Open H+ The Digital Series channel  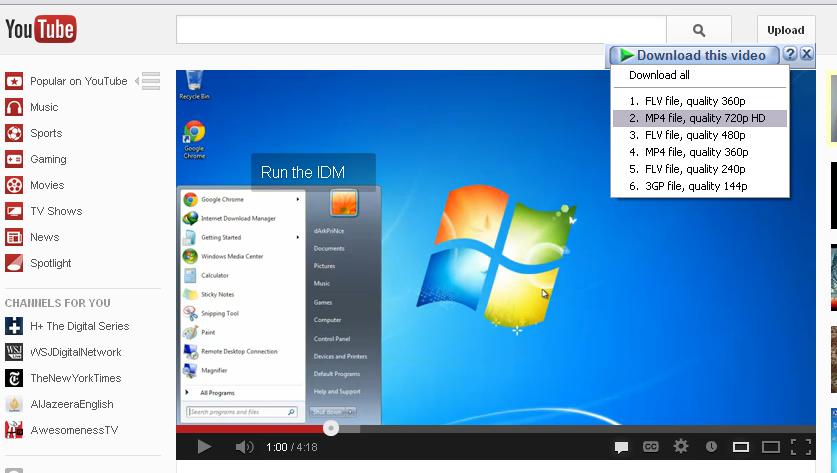(80, 326)
